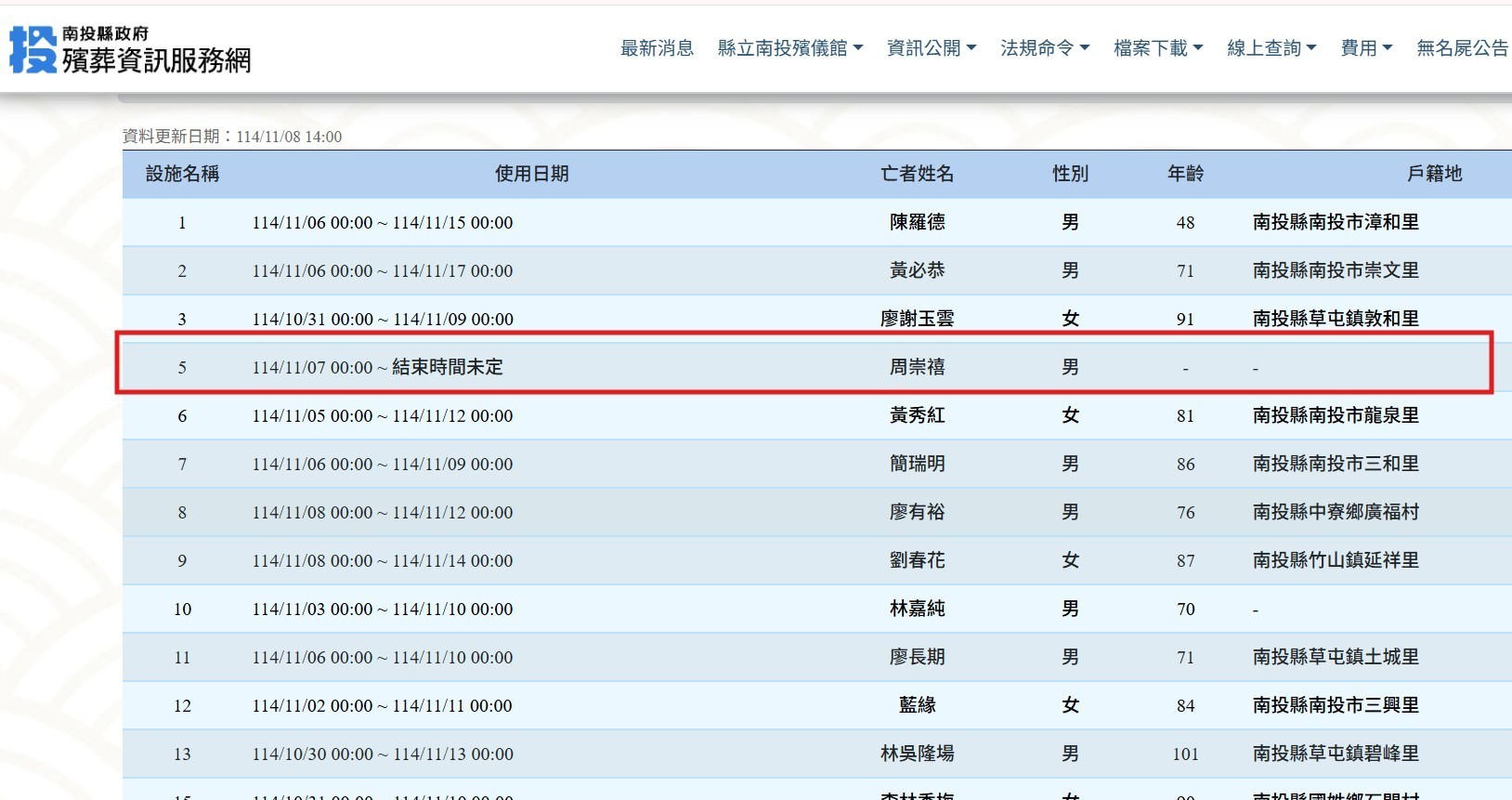
Task: Open the 法規命令 dropdown
Action: (1044, 48)
